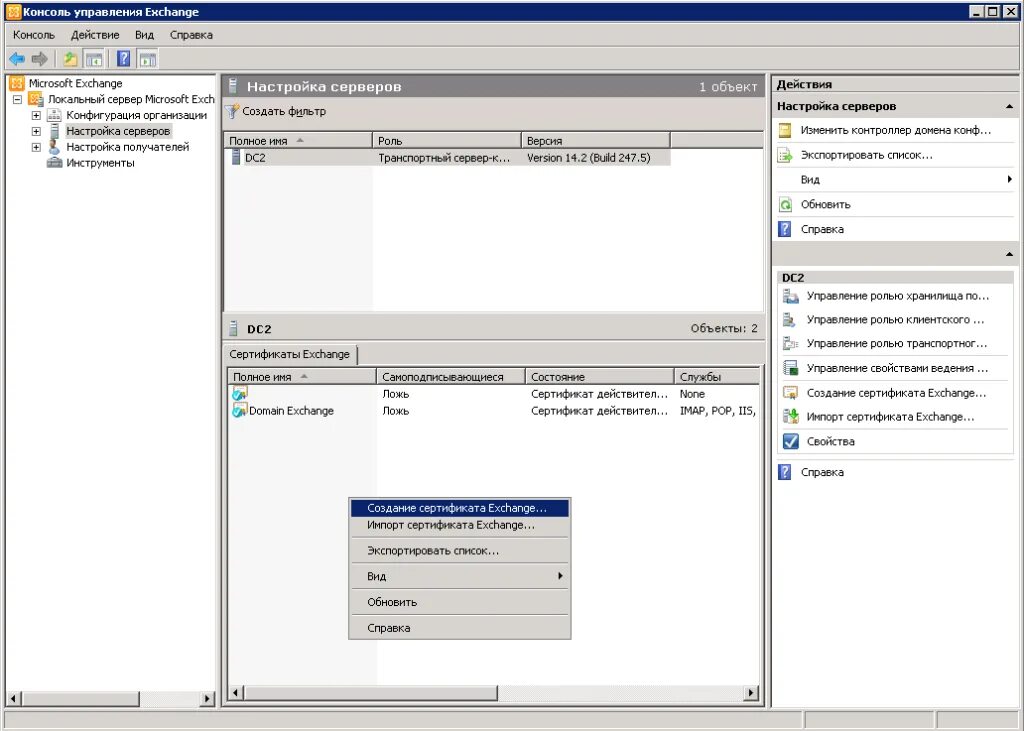Click the green Обновить refresh icon
The height and width of the screenshot is (731, 1024).
click(x=785, y=204)
